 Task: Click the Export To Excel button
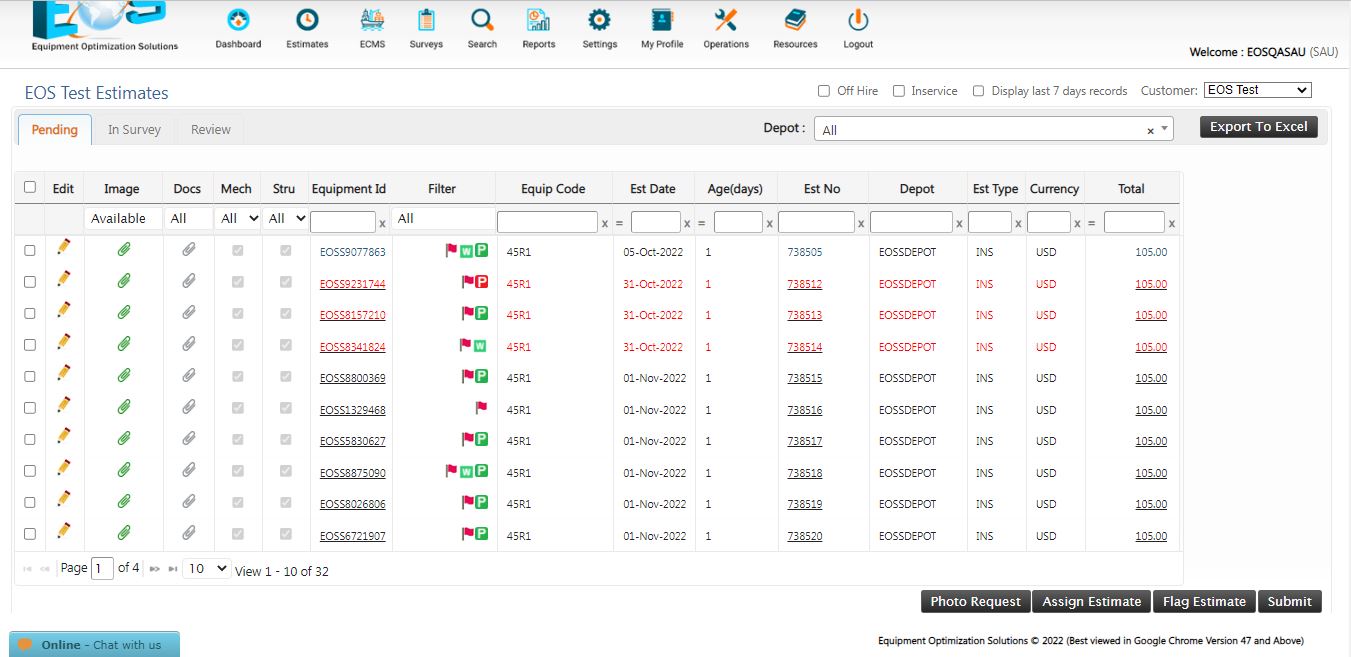(1257, 126)
